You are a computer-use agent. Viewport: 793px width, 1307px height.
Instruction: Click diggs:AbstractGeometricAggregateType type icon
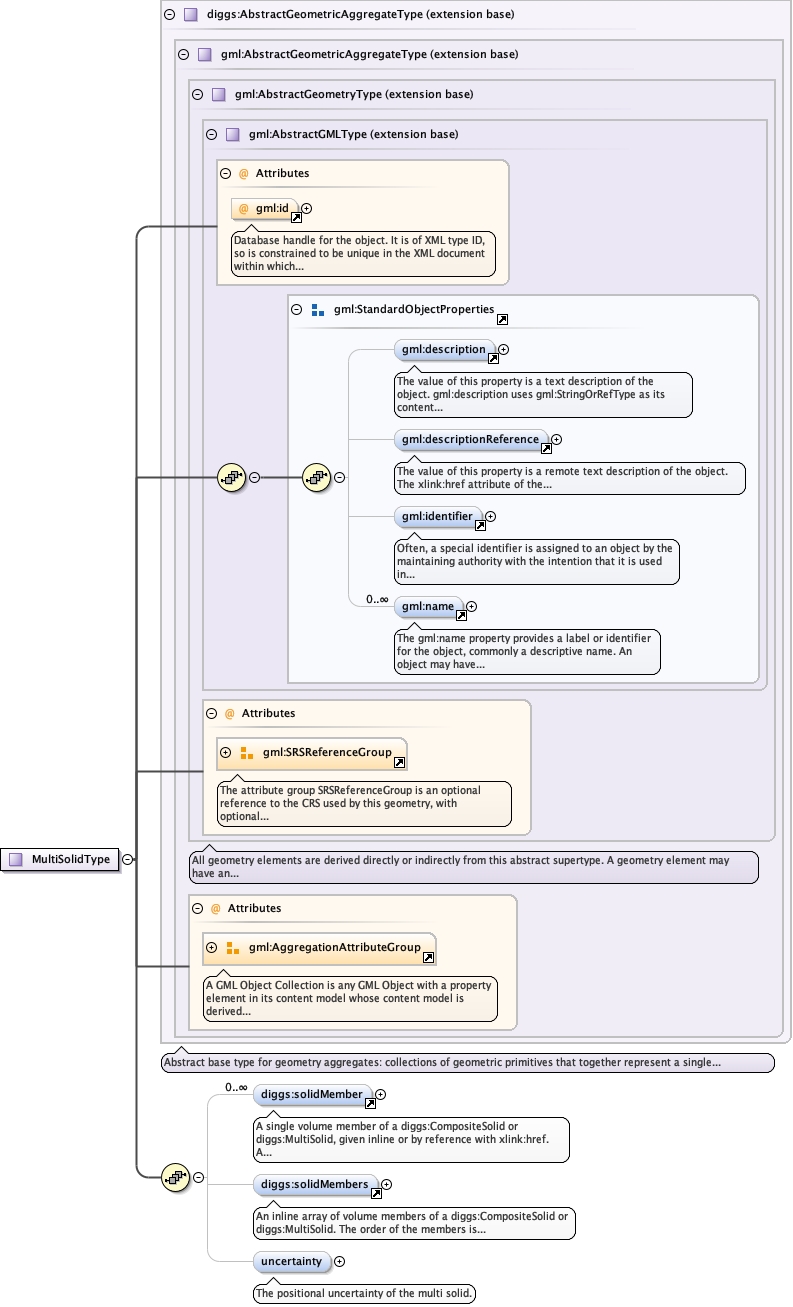(x=191, y=15)
